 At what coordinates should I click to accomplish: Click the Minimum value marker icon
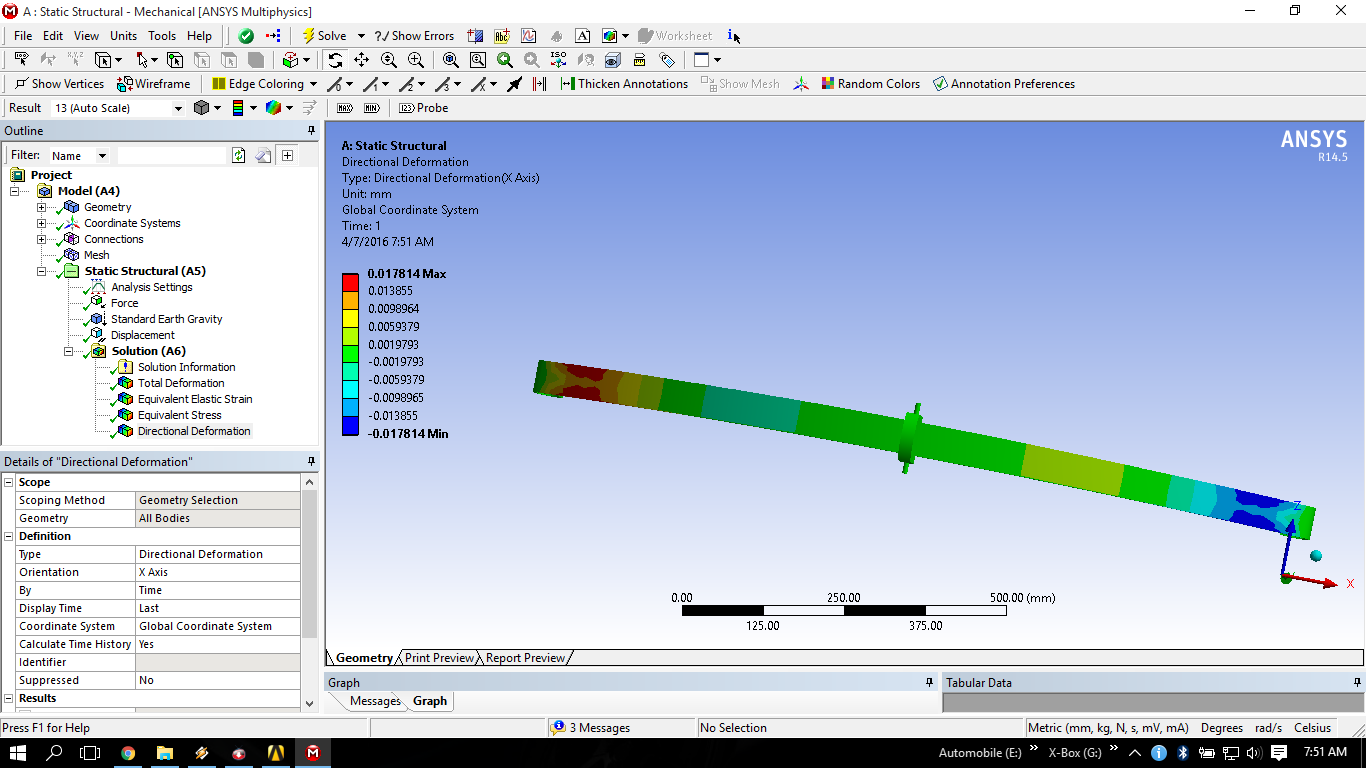371,108
